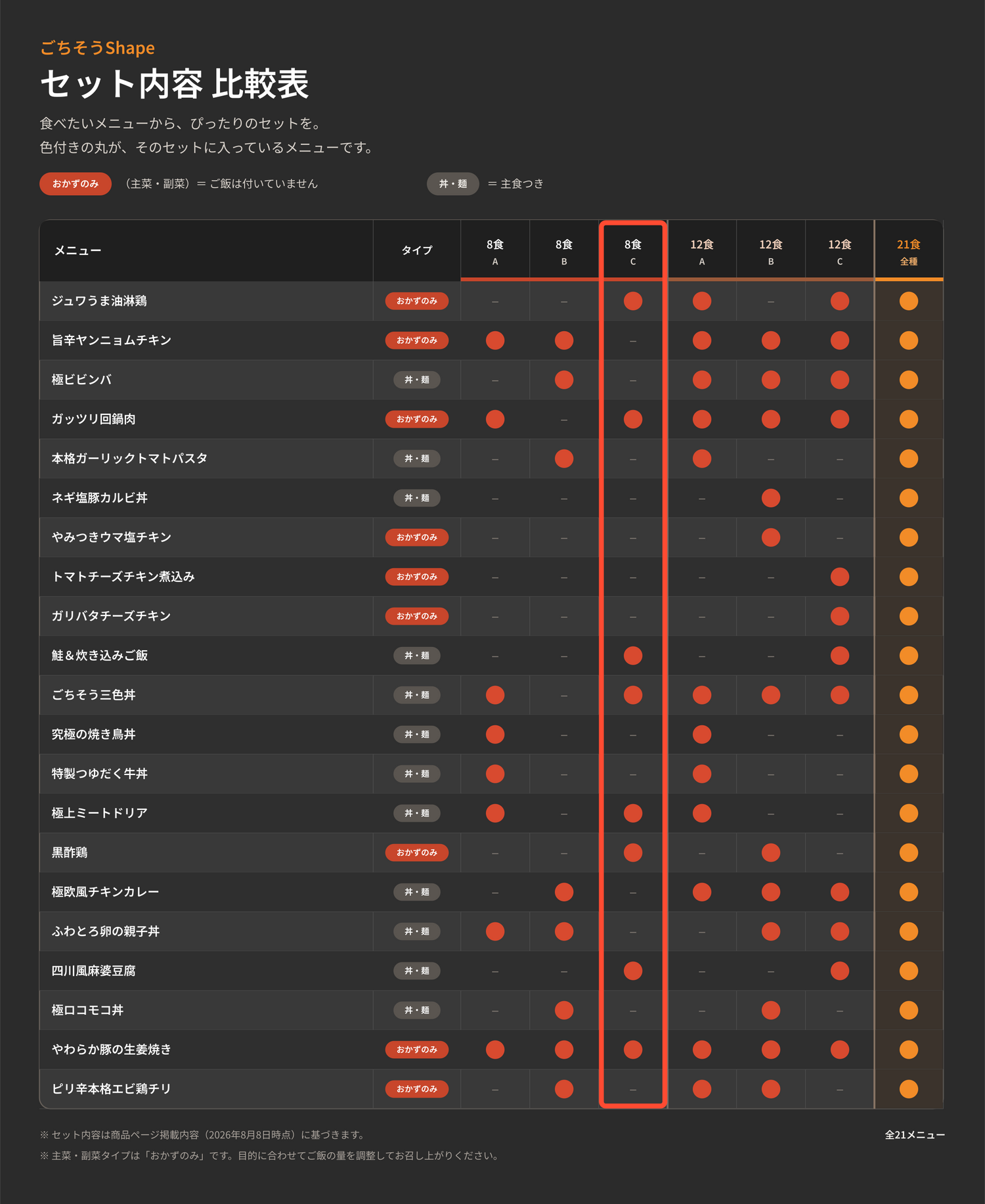Select the ピリ辛本格エビ鶏チリ menu name
Image resolution: width=985 pixels, height=1204 pixels.
click(112, 1089)
